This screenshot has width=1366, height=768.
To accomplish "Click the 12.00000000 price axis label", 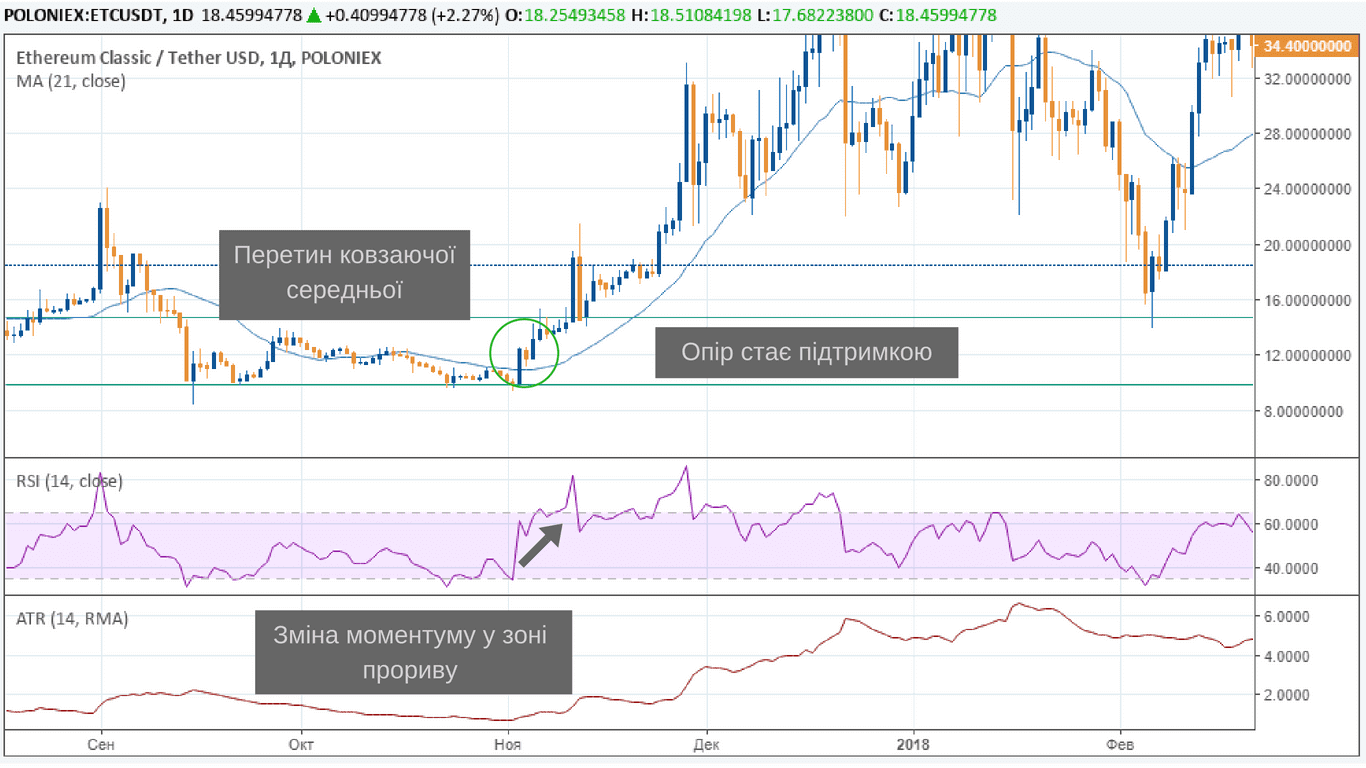I will (1308, 355).
